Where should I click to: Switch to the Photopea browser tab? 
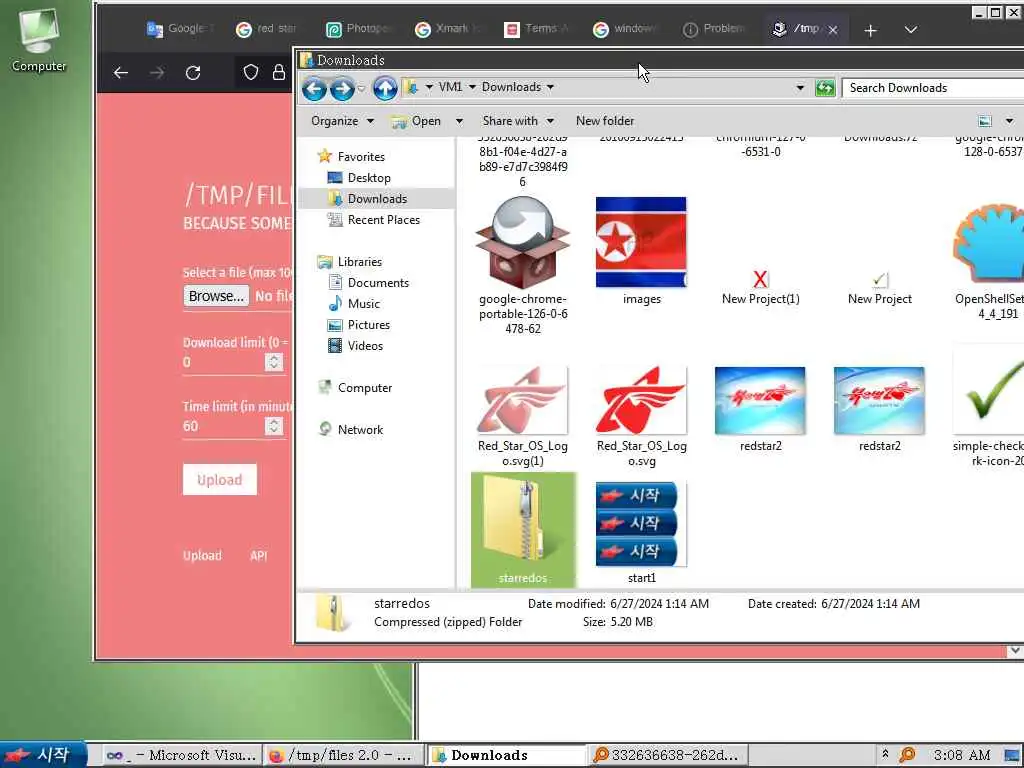358,29
